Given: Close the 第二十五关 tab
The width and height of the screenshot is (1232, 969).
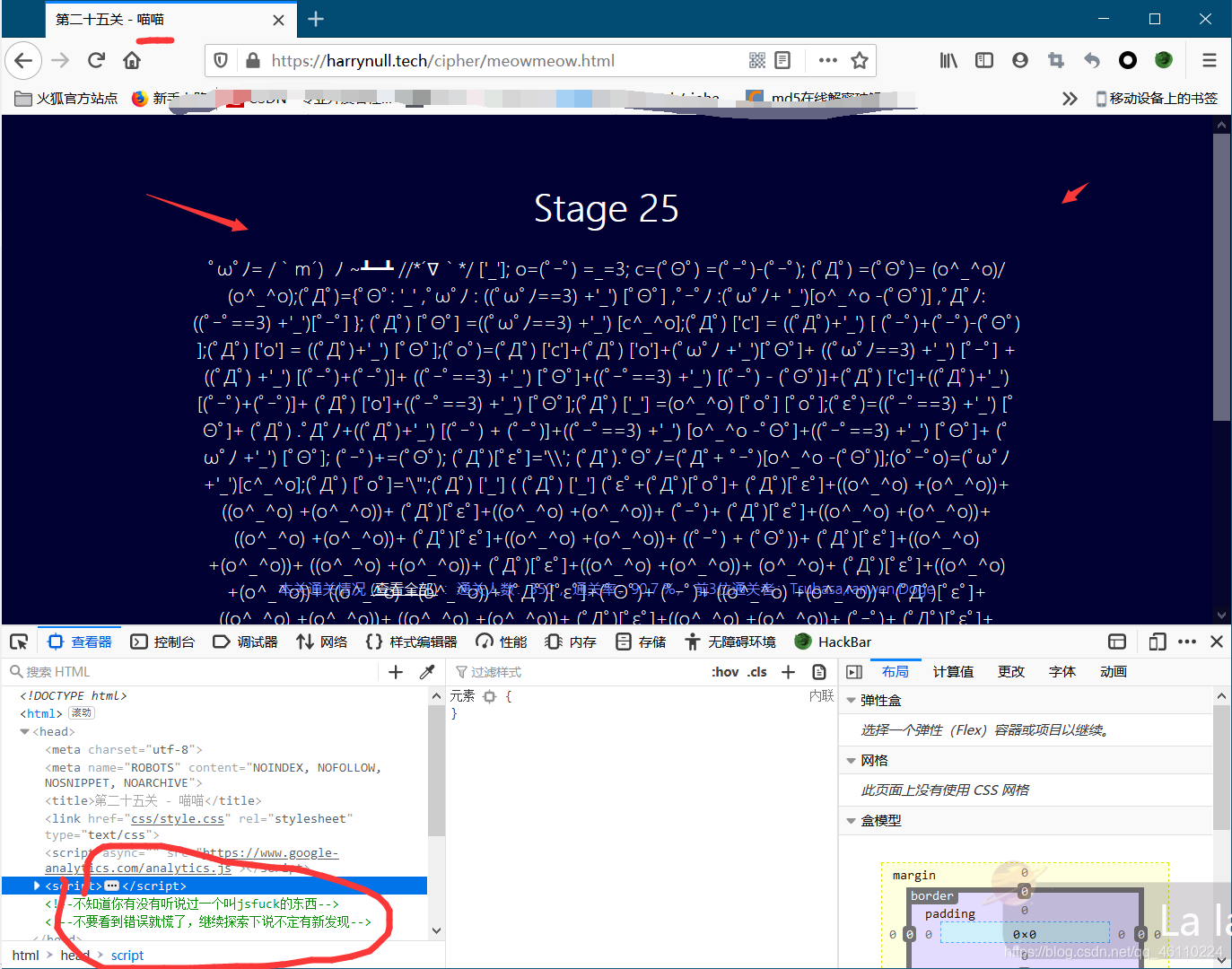Looking at the screenshot, I should 279,20.
